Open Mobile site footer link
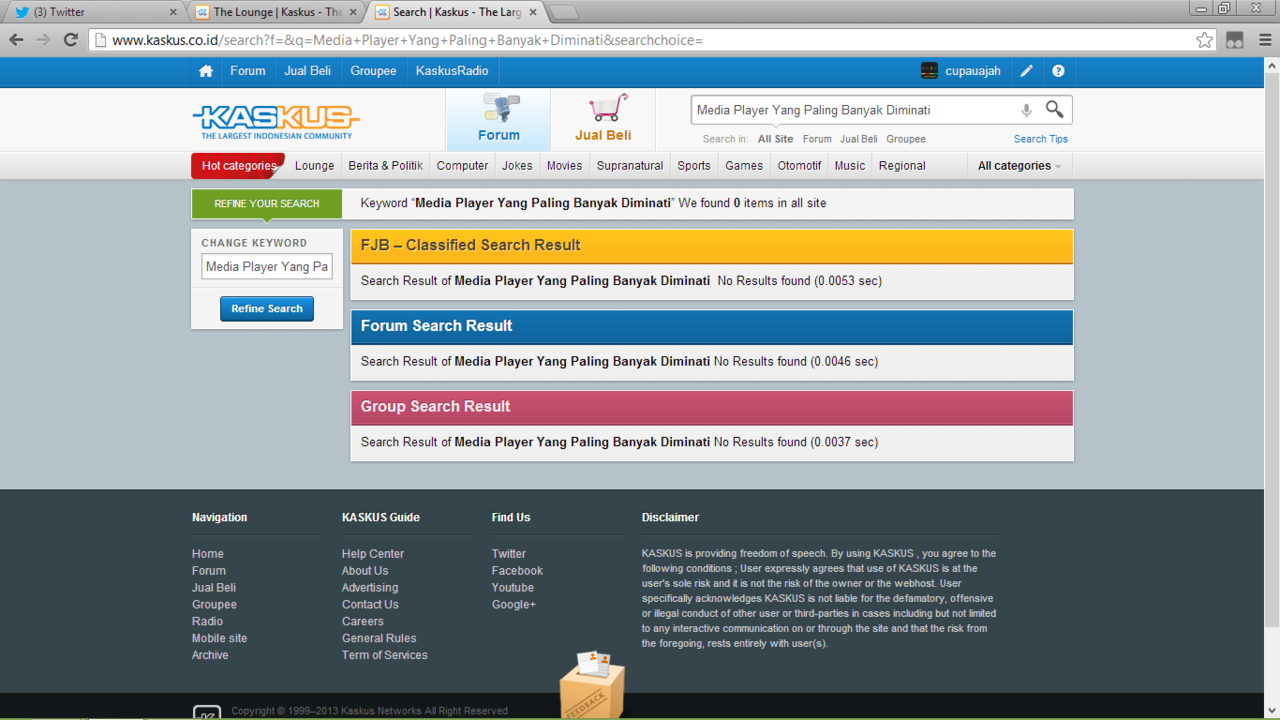 (x=219, y=638)
